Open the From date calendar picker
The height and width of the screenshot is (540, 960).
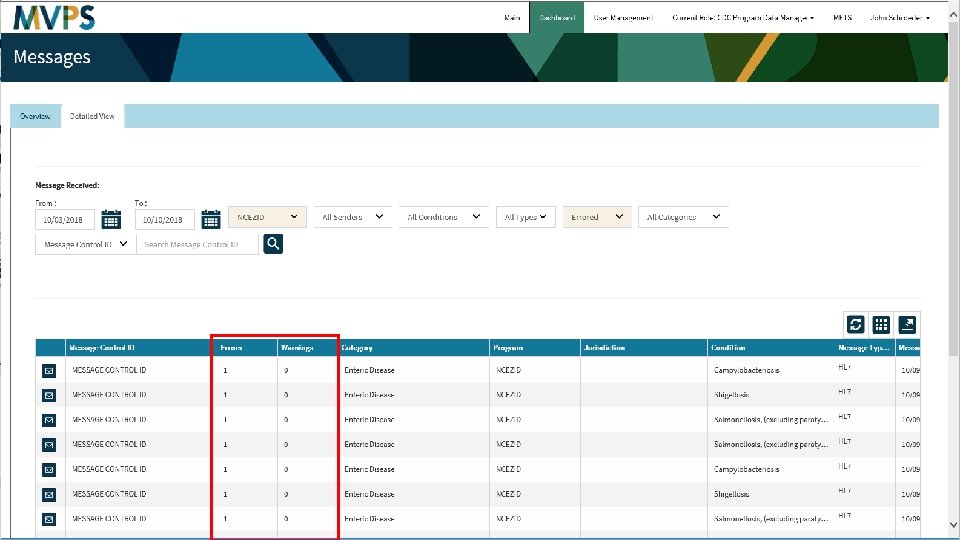(111, 219)
